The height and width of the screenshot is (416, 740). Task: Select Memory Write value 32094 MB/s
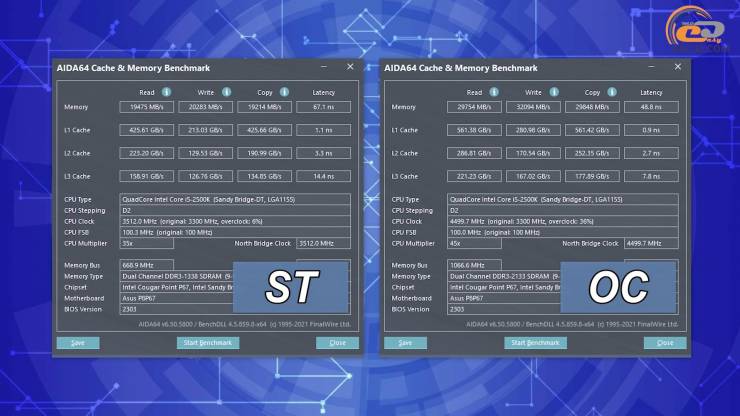click(533, 107)
